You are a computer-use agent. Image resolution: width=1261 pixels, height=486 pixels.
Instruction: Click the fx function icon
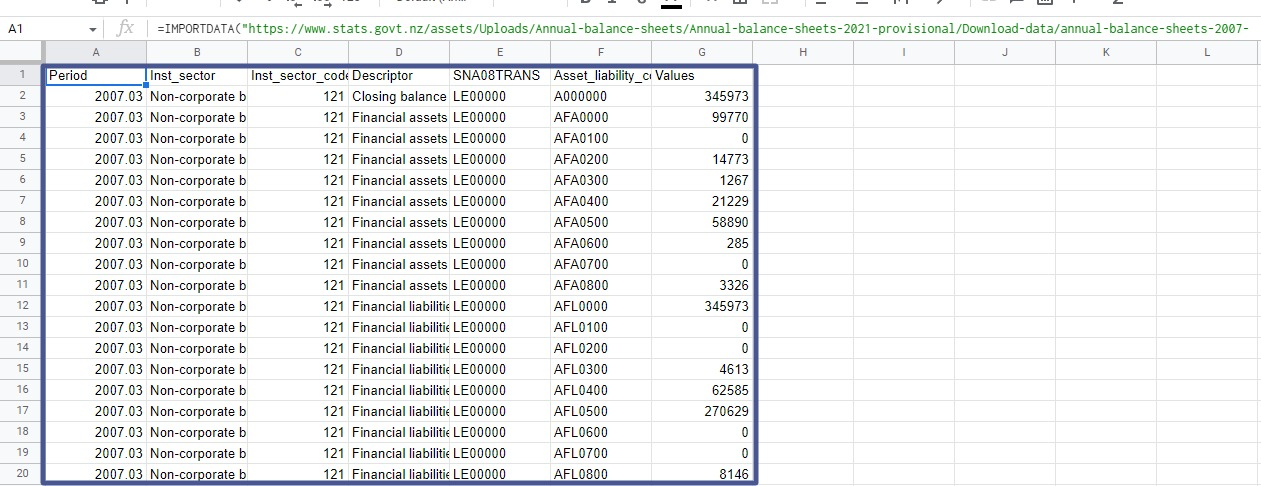tap(125, 29)
